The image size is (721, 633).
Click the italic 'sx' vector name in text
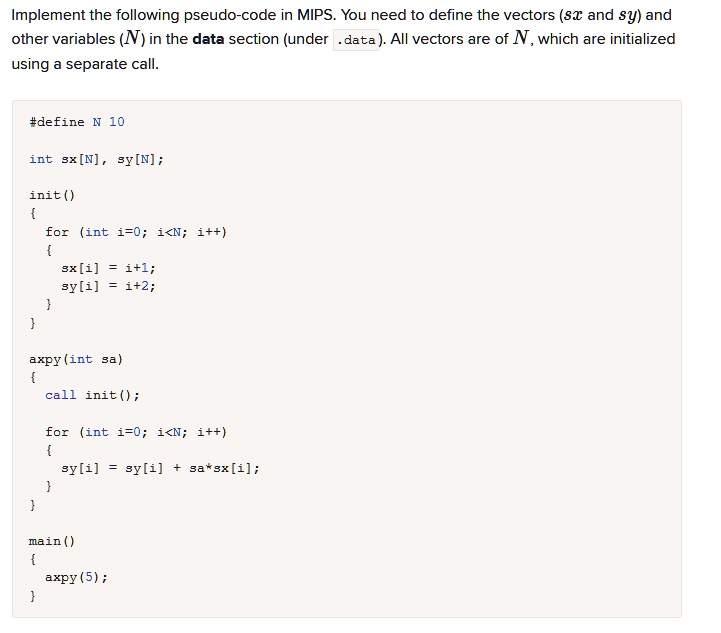[573, 15]
